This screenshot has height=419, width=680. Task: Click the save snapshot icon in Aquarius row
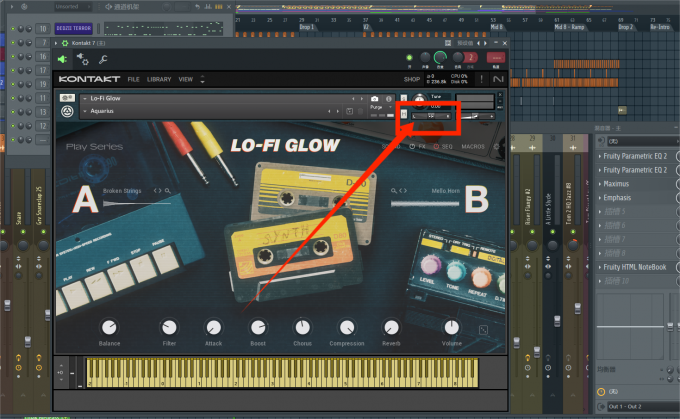point(350,111)
